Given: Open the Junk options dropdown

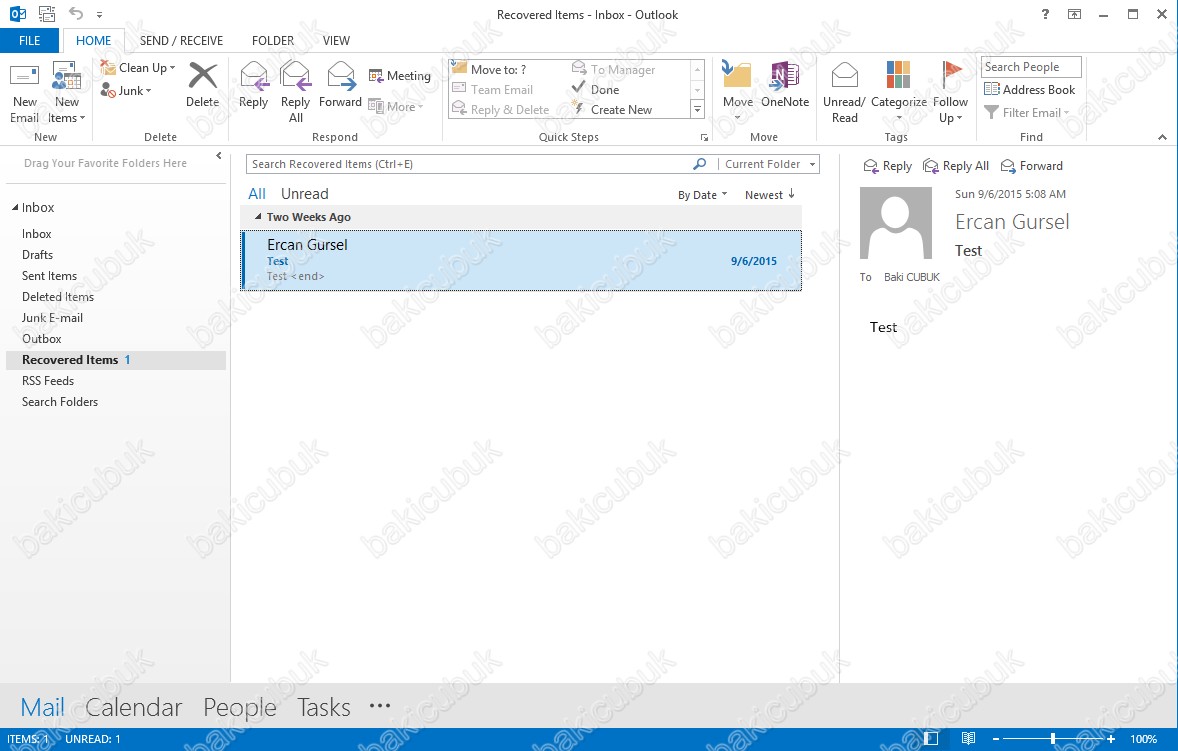Looking at the screenshot, I should click(126, 91).
